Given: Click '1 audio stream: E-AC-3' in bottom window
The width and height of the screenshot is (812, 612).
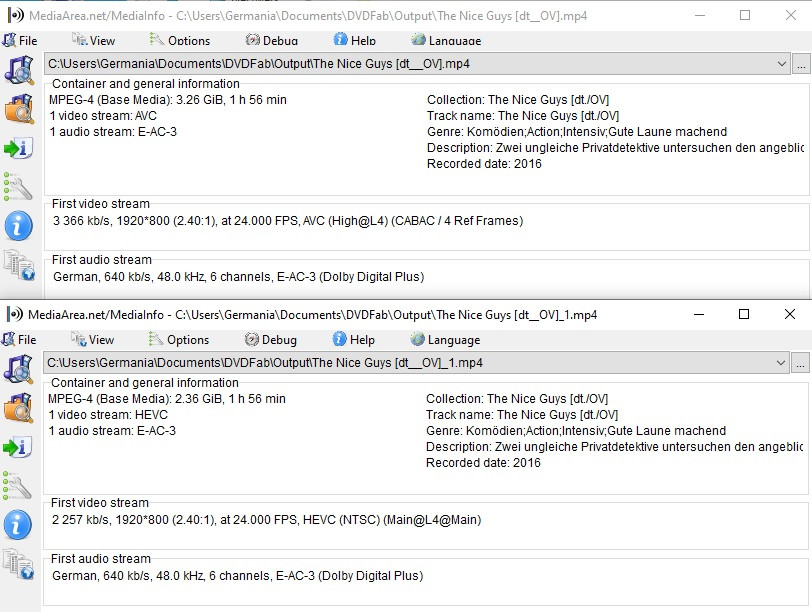Looking at the screenshot, I should tap(112, 431).
